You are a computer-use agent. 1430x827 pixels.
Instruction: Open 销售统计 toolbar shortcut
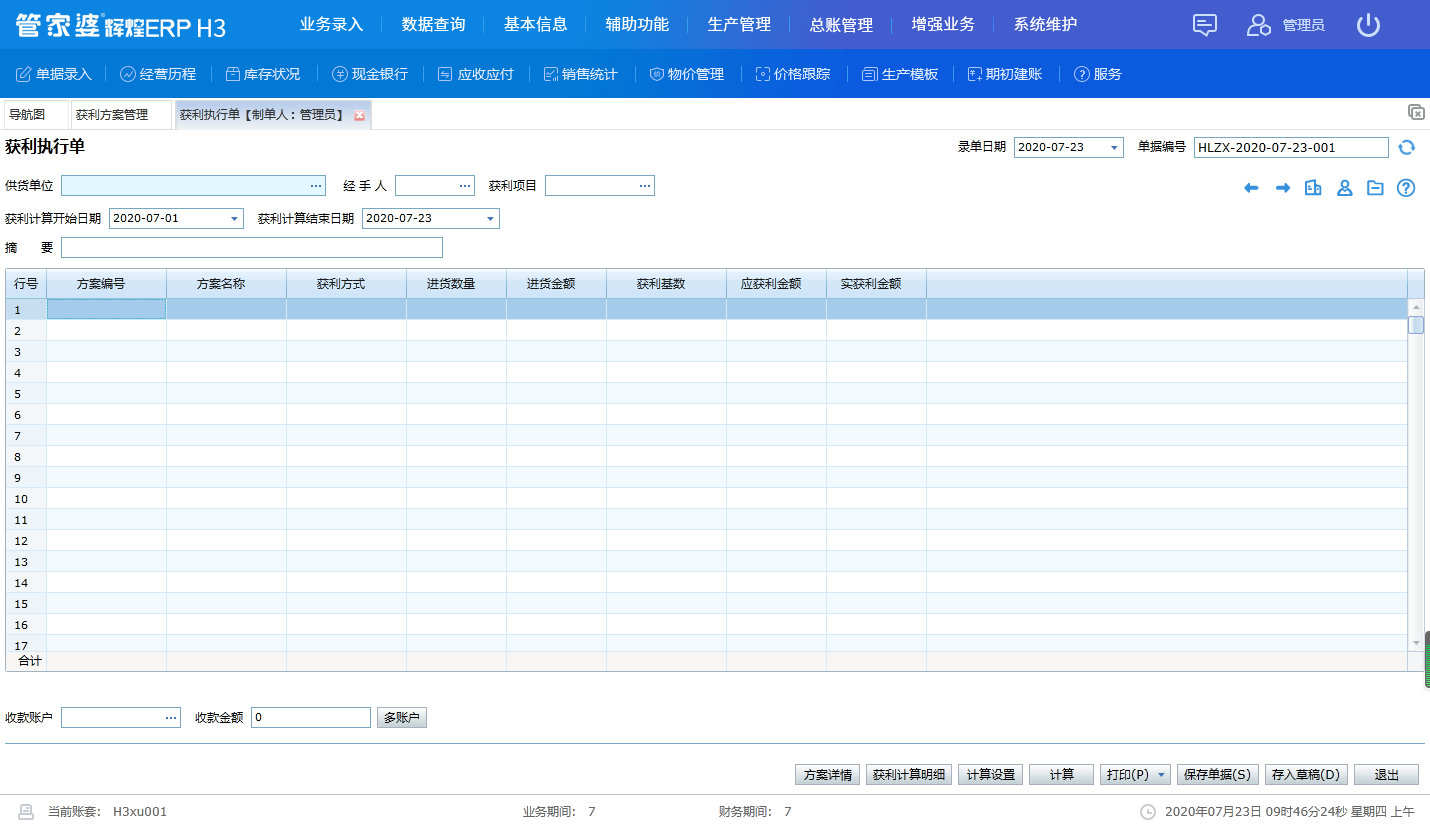580,74
